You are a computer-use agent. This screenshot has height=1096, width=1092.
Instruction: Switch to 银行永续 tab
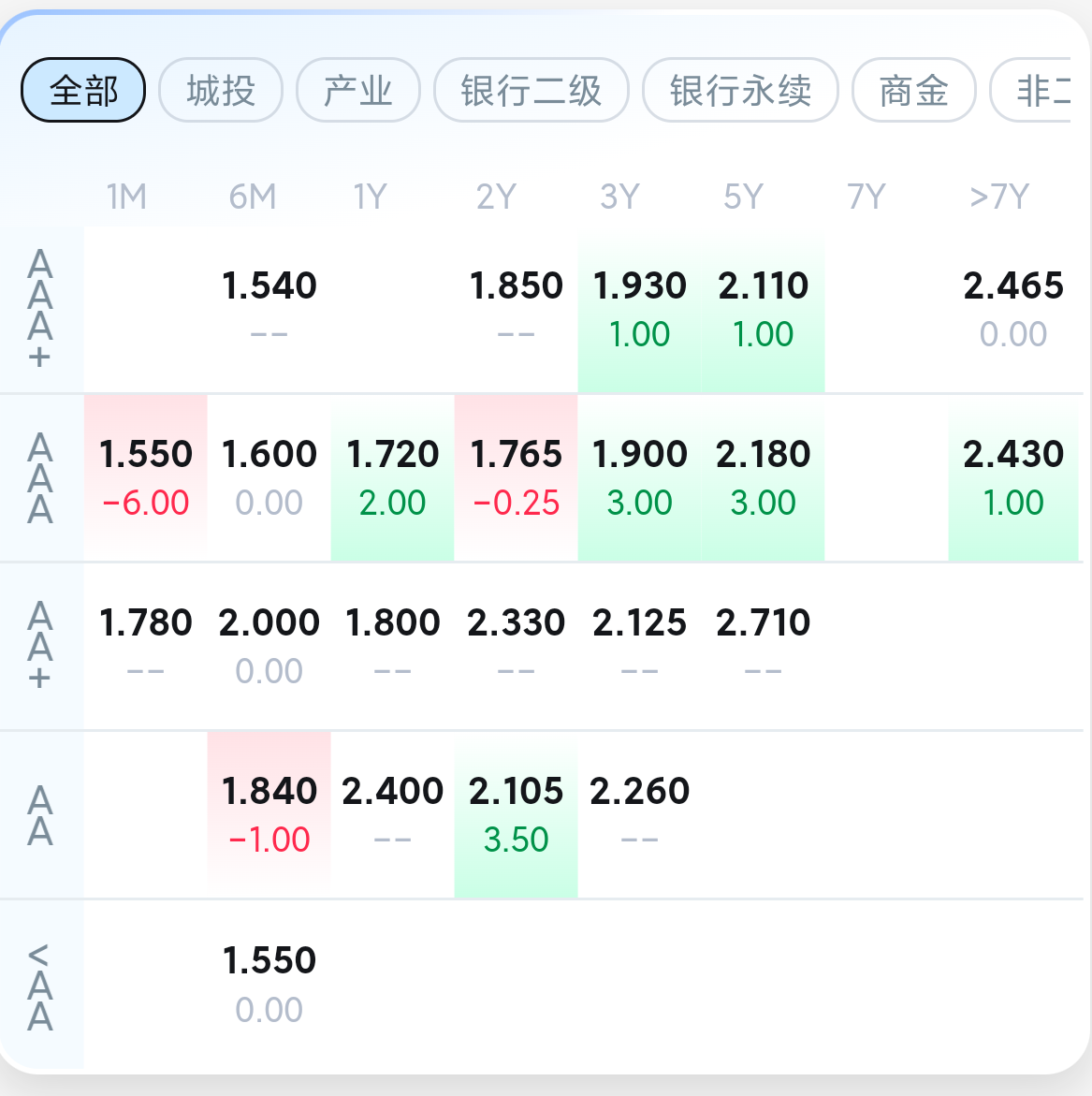pyautogui.click(x=740, y=91)
